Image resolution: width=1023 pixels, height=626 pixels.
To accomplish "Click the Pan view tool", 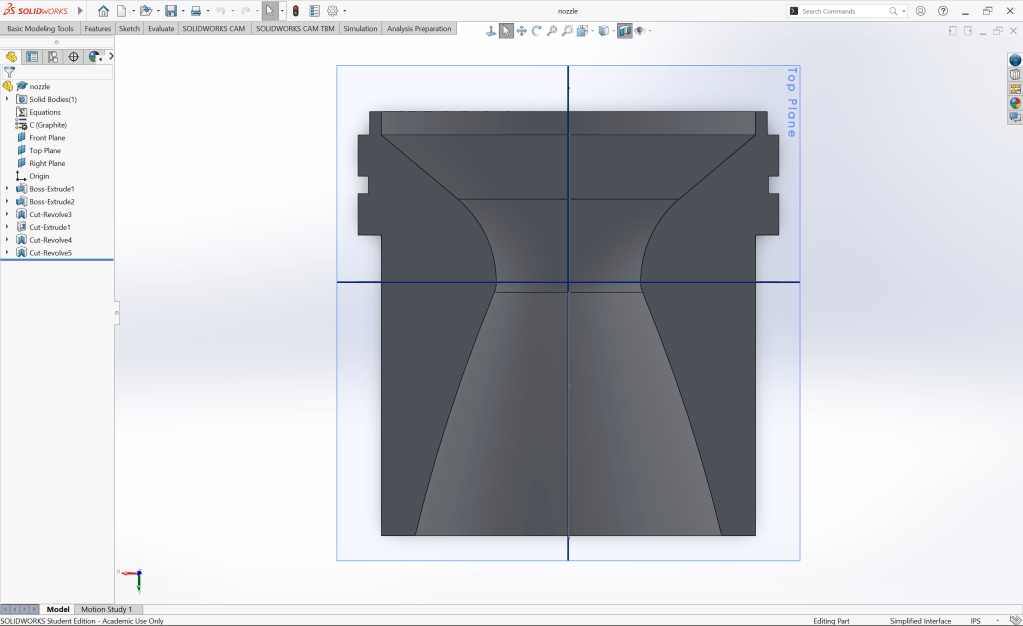I will (522, 31).
